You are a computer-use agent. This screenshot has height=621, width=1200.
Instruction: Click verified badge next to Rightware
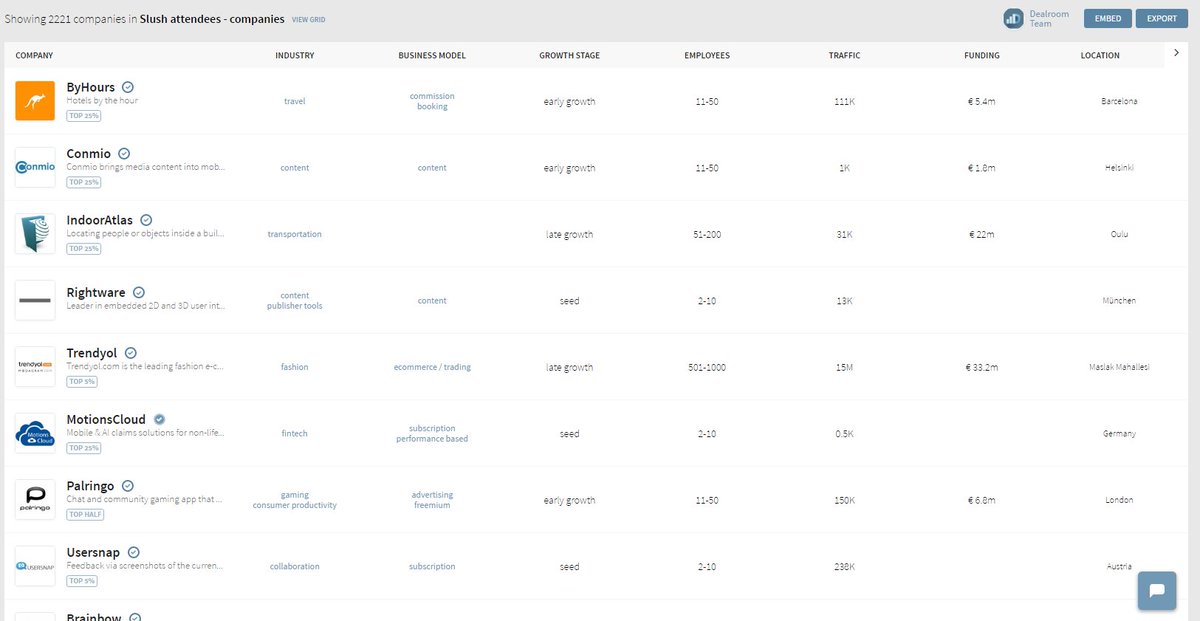139,292
